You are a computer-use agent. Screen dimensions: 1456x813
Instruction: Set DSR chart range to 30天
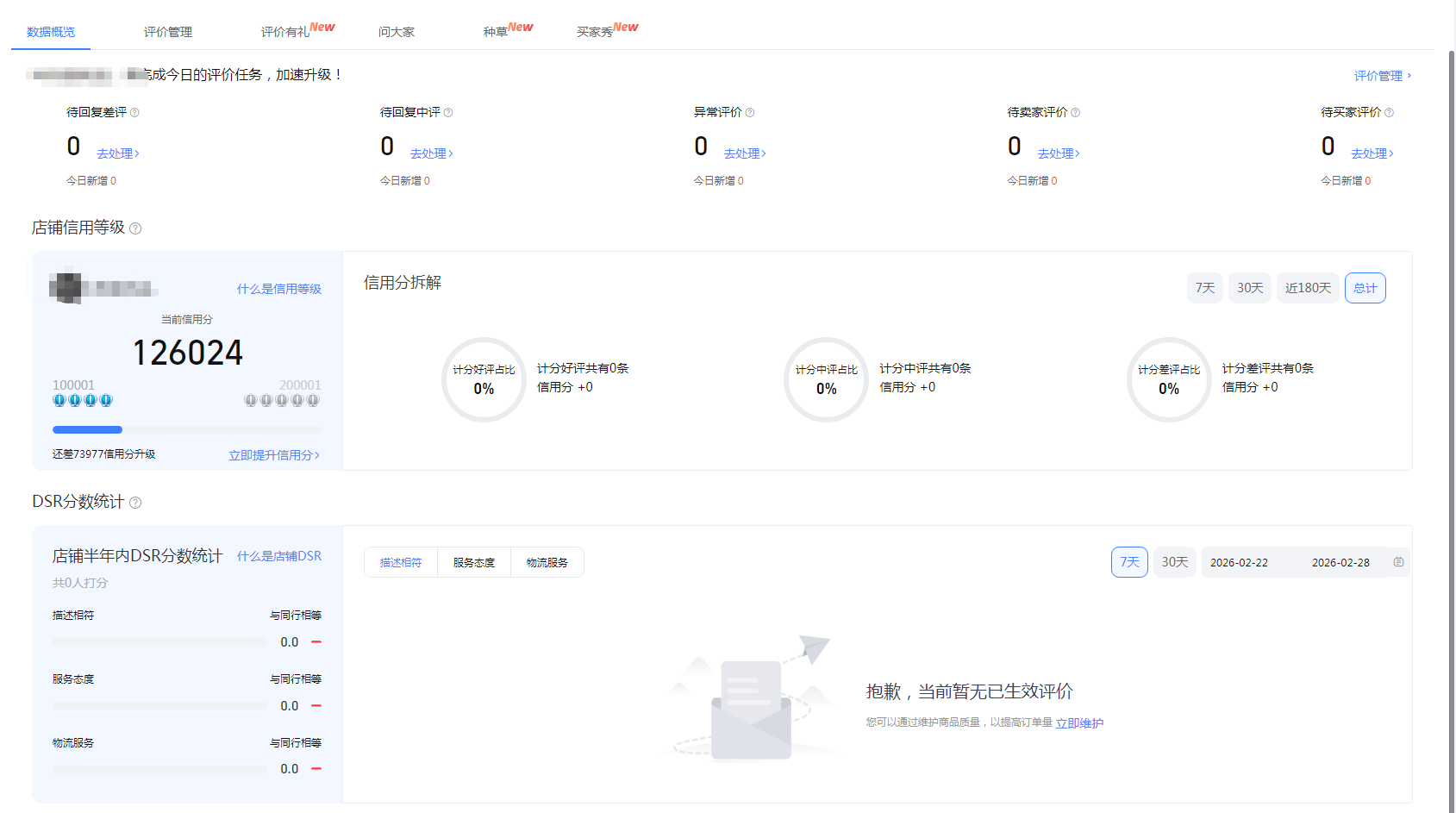[1174, 562]
